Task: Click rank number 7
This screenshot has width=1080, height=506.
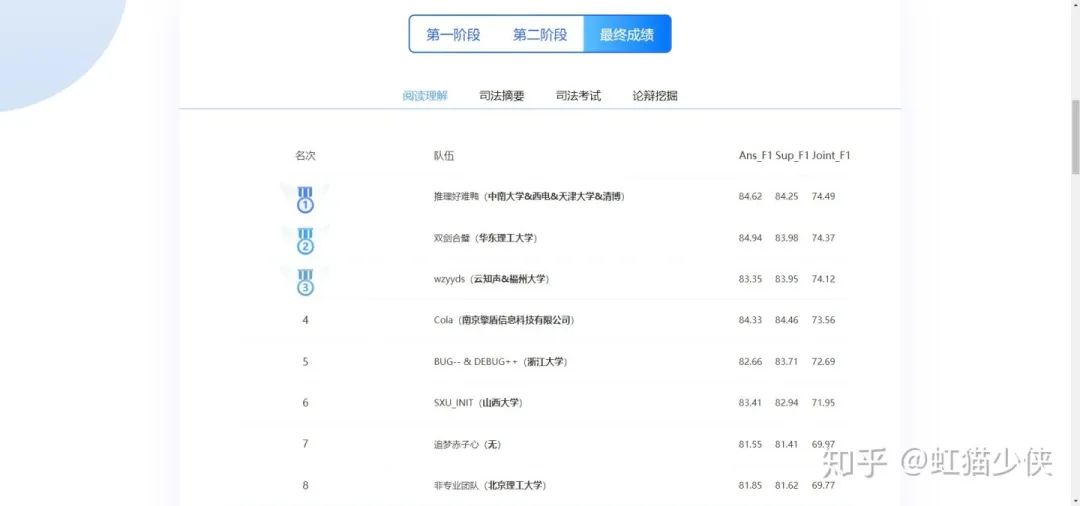Action: [305, 444]
